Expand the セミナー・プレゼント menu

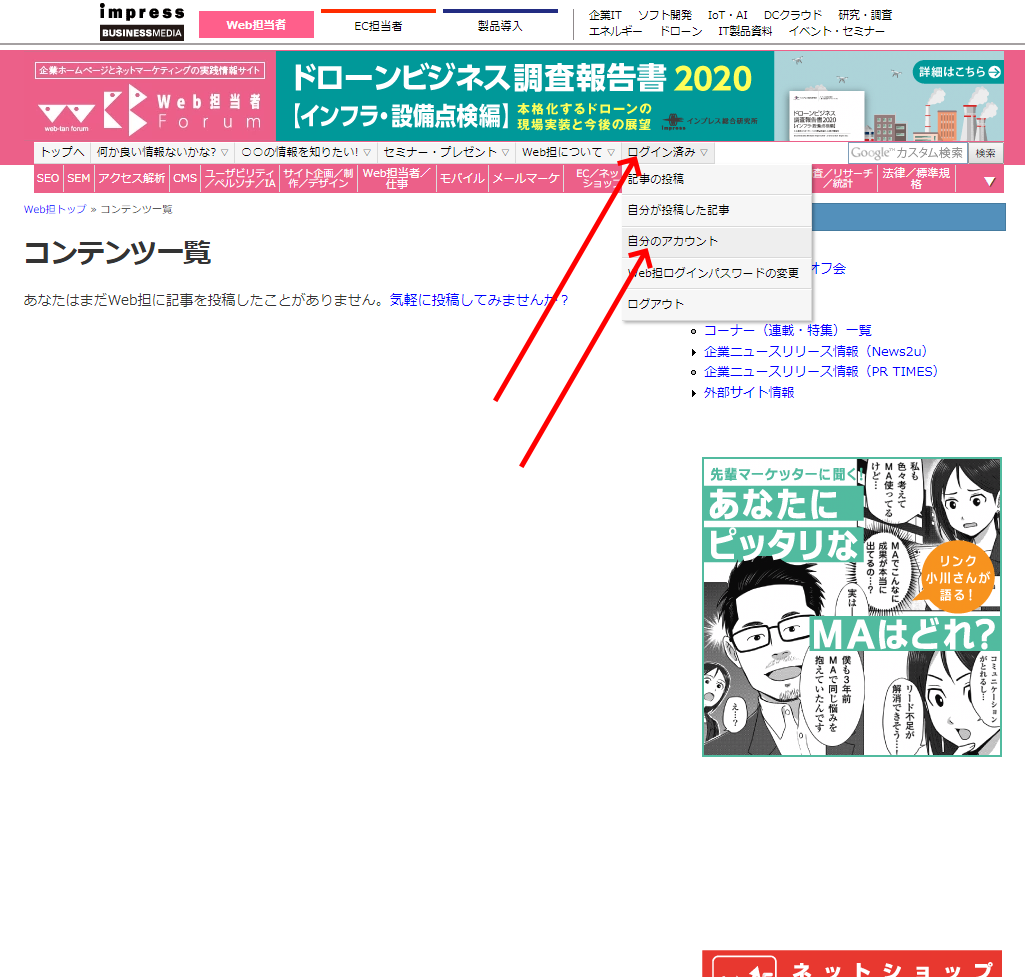pyautogui.click(x=446, y=152)
